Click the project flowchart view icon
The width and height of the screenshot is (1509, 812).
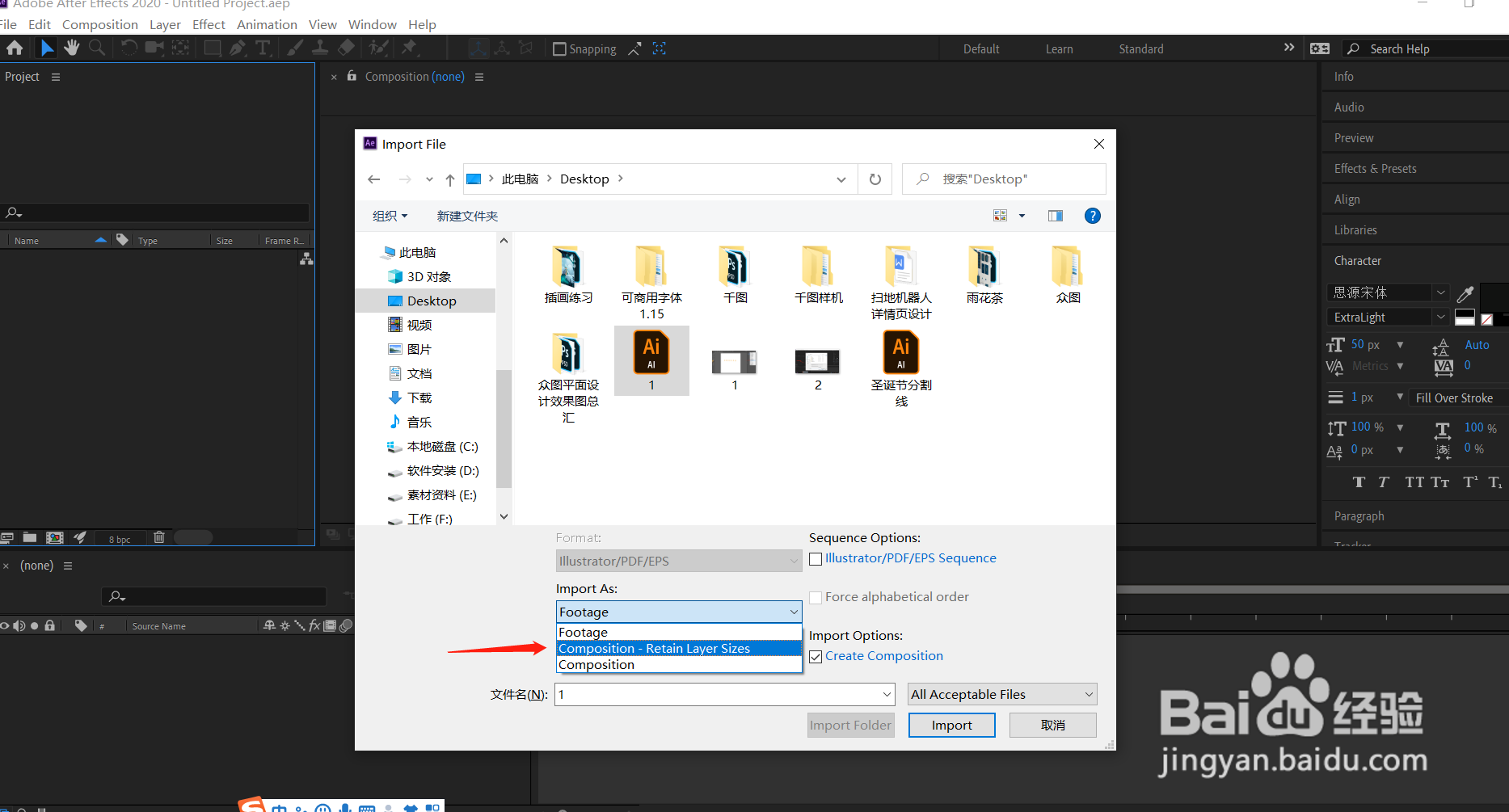(x=306, y=259)
